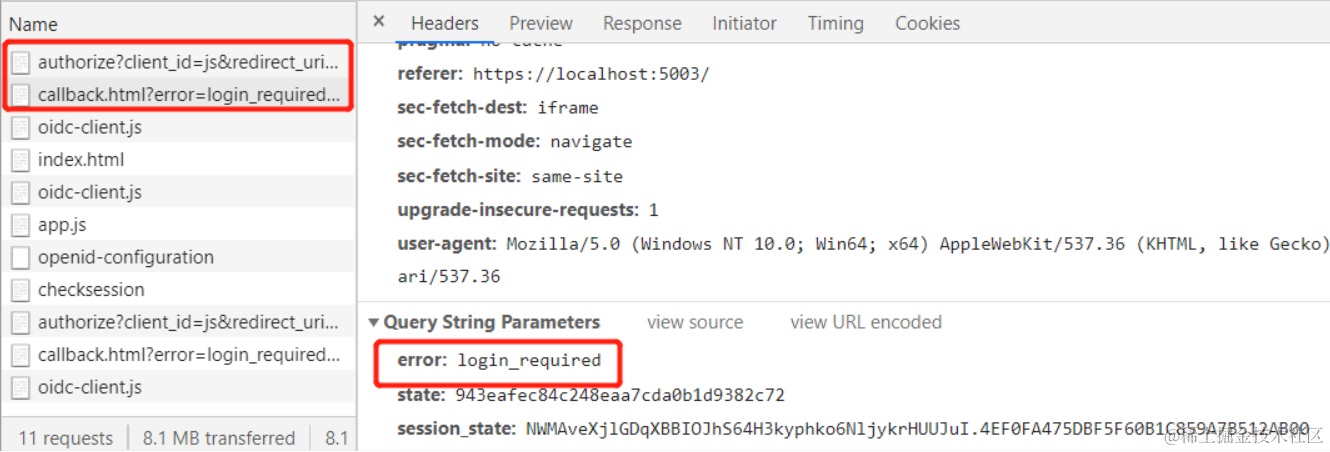Click the view URL encoded link
Screen dimensions: 1330x452
(866, 322)
